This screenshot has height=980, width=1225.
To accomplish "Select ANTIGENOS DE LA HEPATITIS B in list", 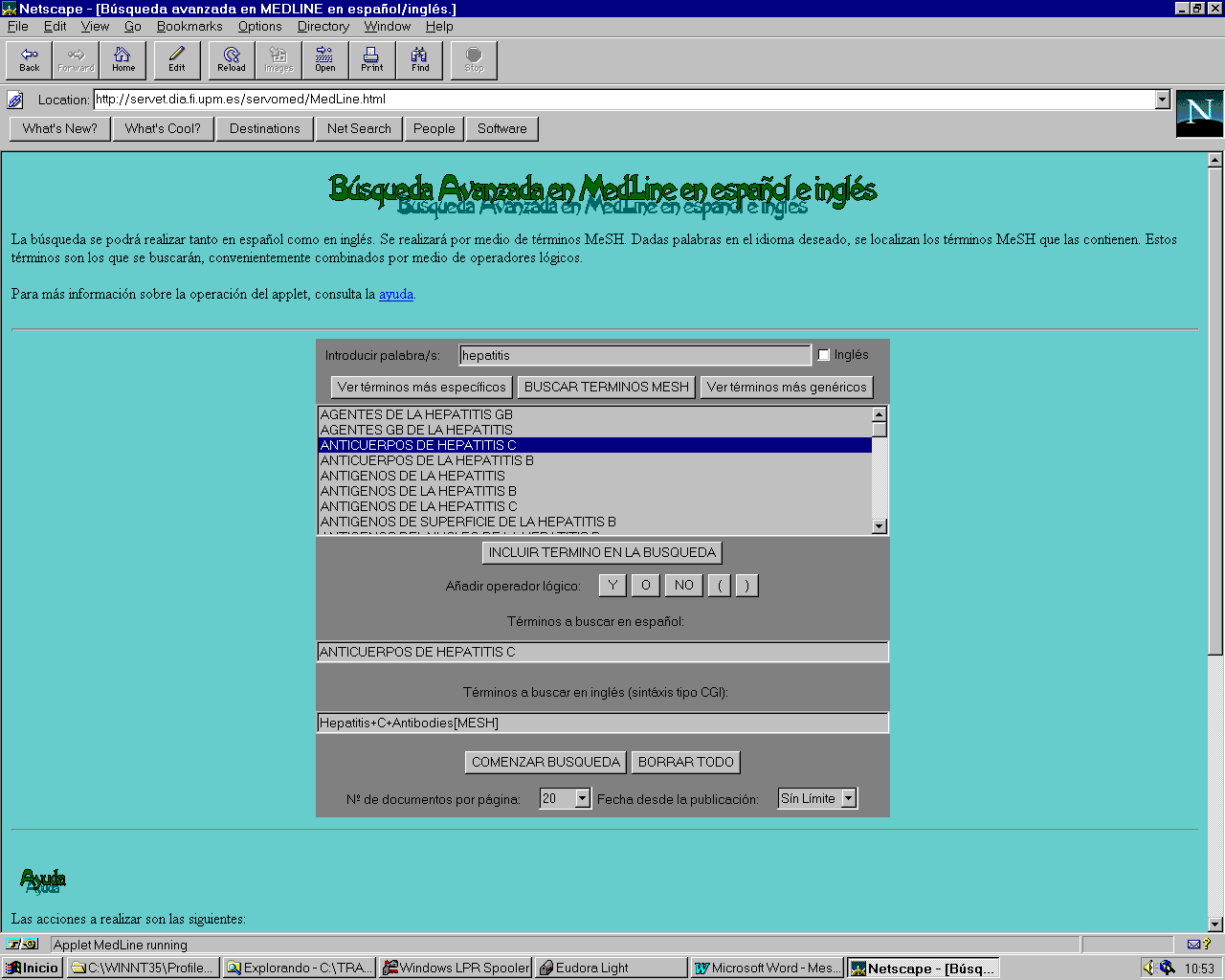I will 418,491.
